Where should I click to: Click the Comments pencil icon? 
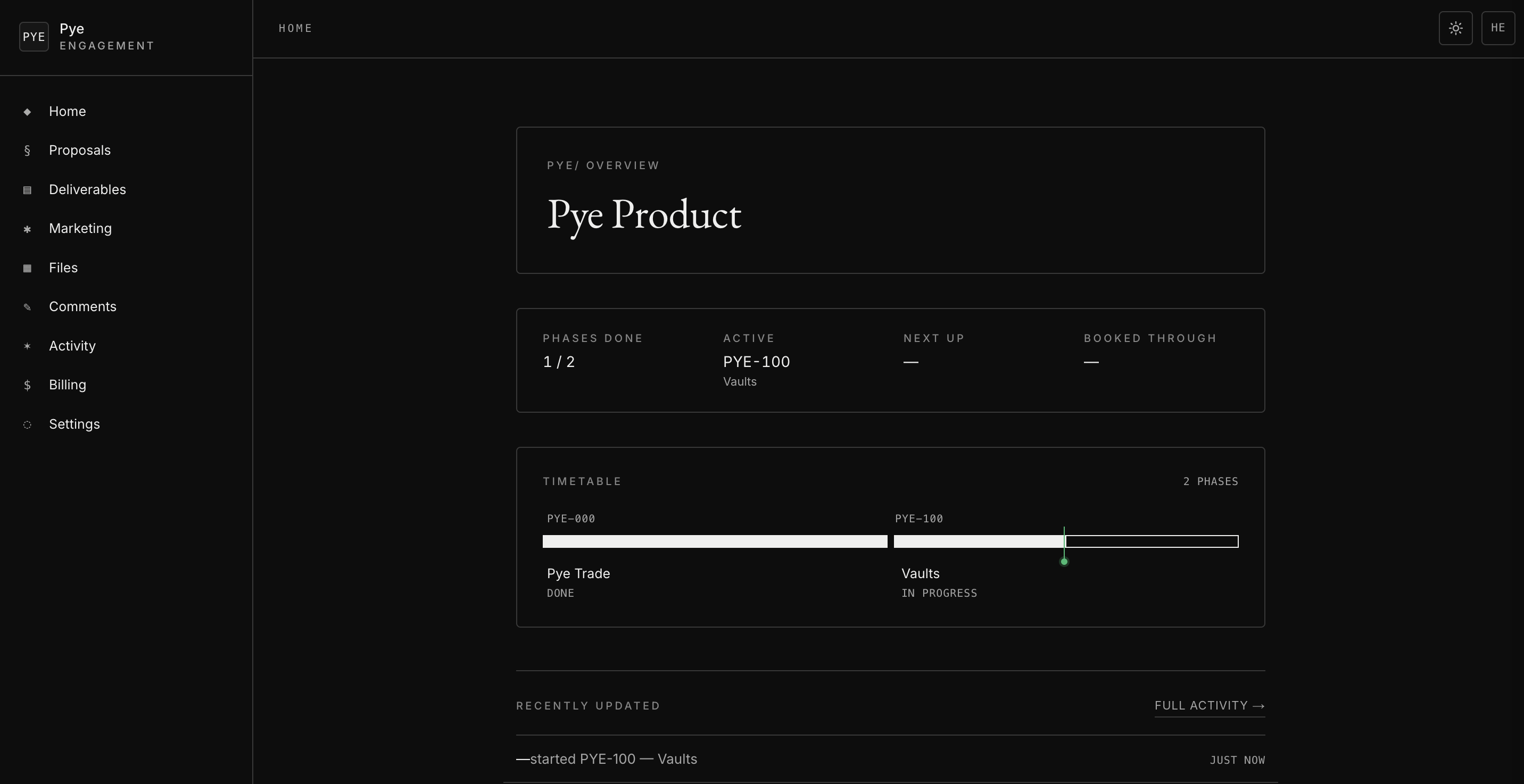[27, 307]
